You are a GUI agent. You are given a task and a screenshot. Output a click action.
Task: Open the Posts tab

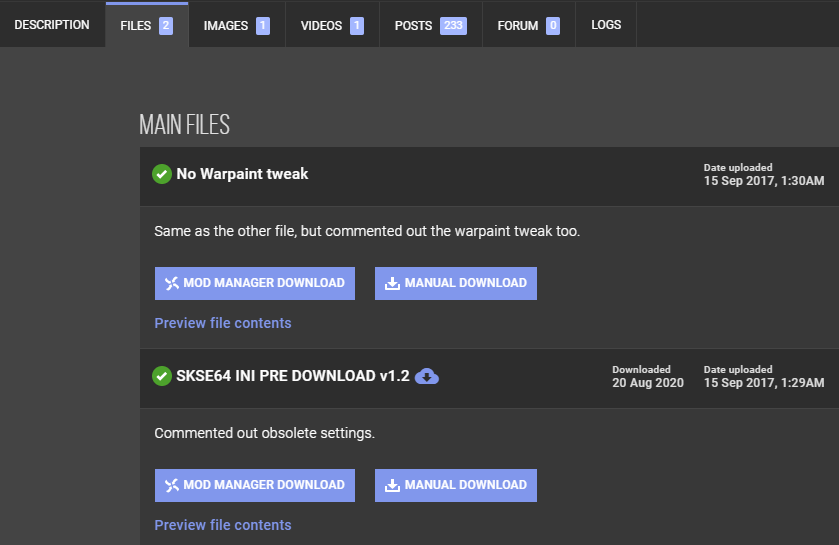431,25
